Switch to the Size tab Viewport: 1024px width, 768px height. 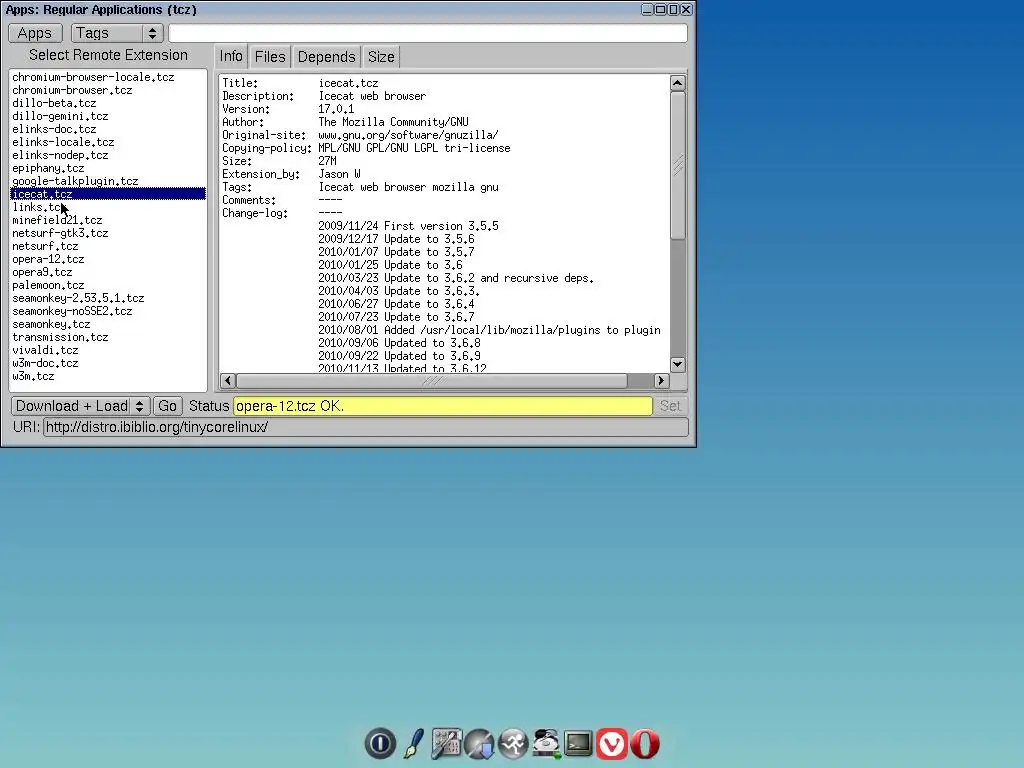381,57
